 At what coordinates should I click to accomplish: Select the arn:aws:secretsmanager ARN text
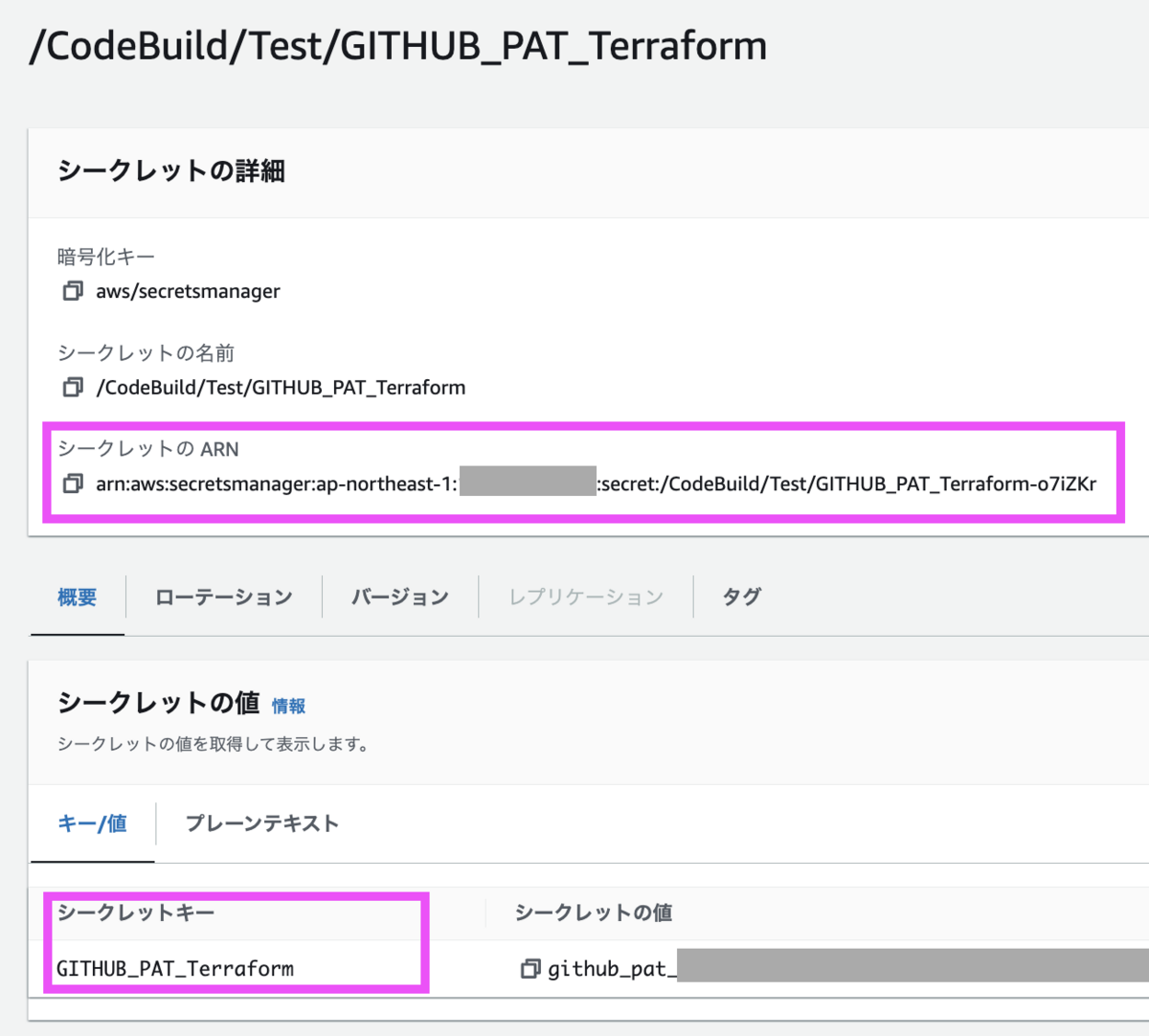click(x=597, y=484)
